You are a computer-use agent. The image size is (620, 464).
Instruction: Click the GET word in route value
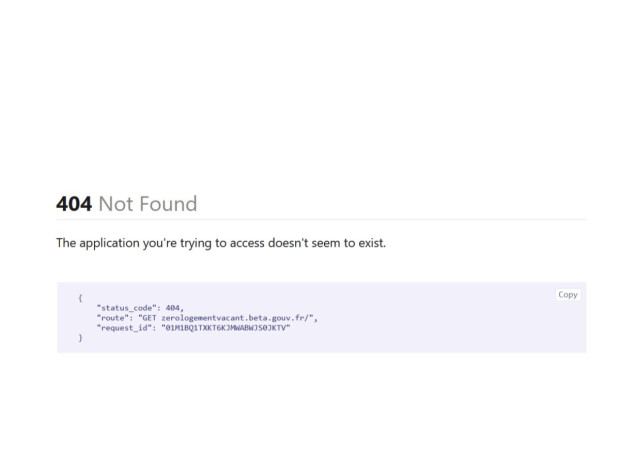tap(149, 318)
